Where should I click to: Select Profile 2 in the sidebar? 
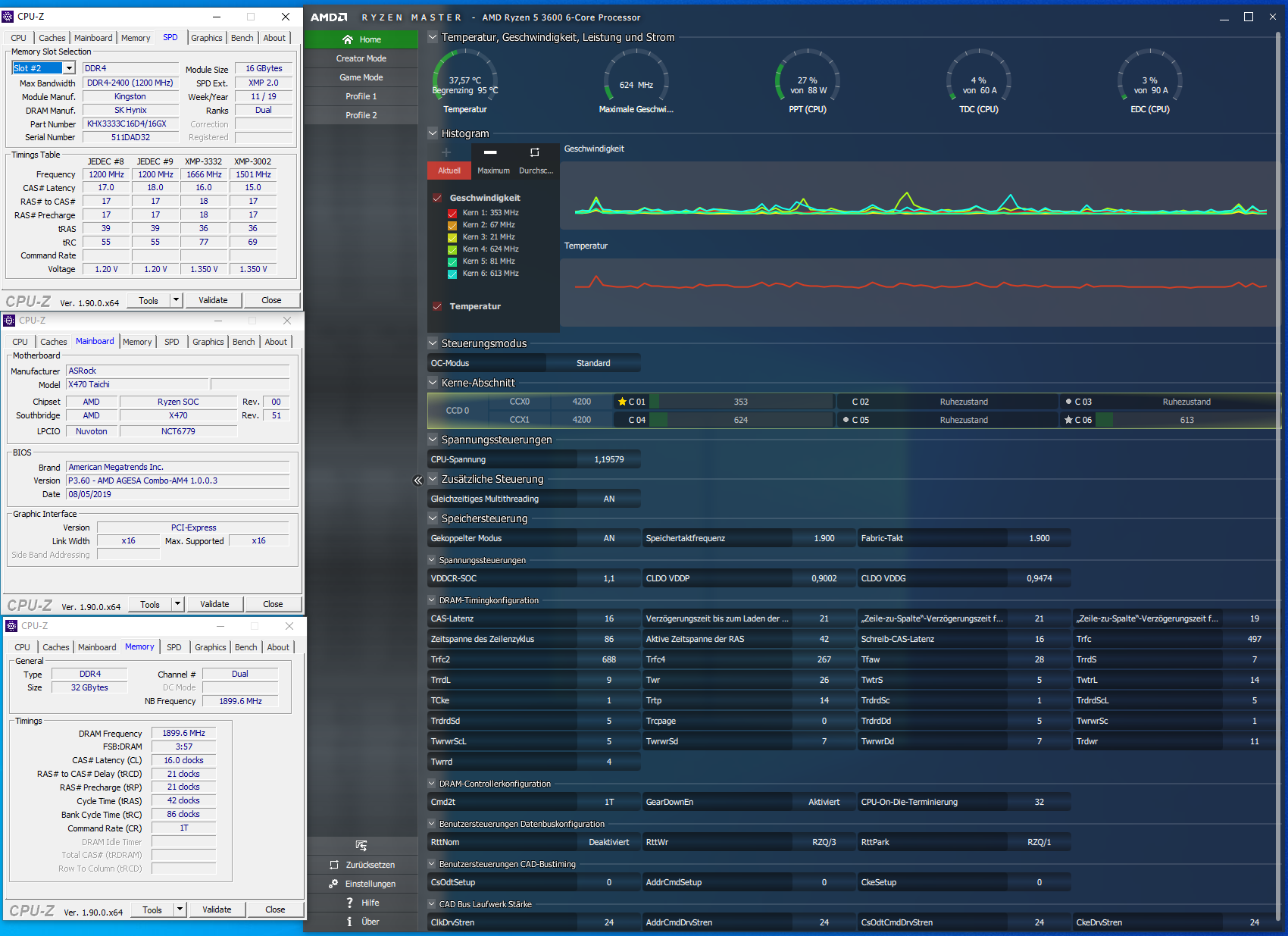[361, 115]
